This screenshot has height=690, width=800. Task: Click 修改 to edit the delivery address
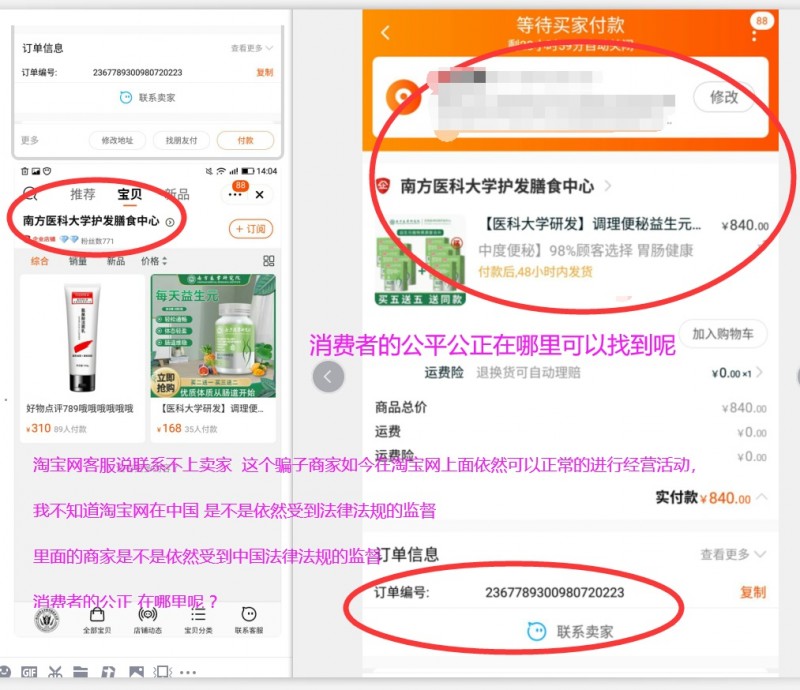pos(723,96)
